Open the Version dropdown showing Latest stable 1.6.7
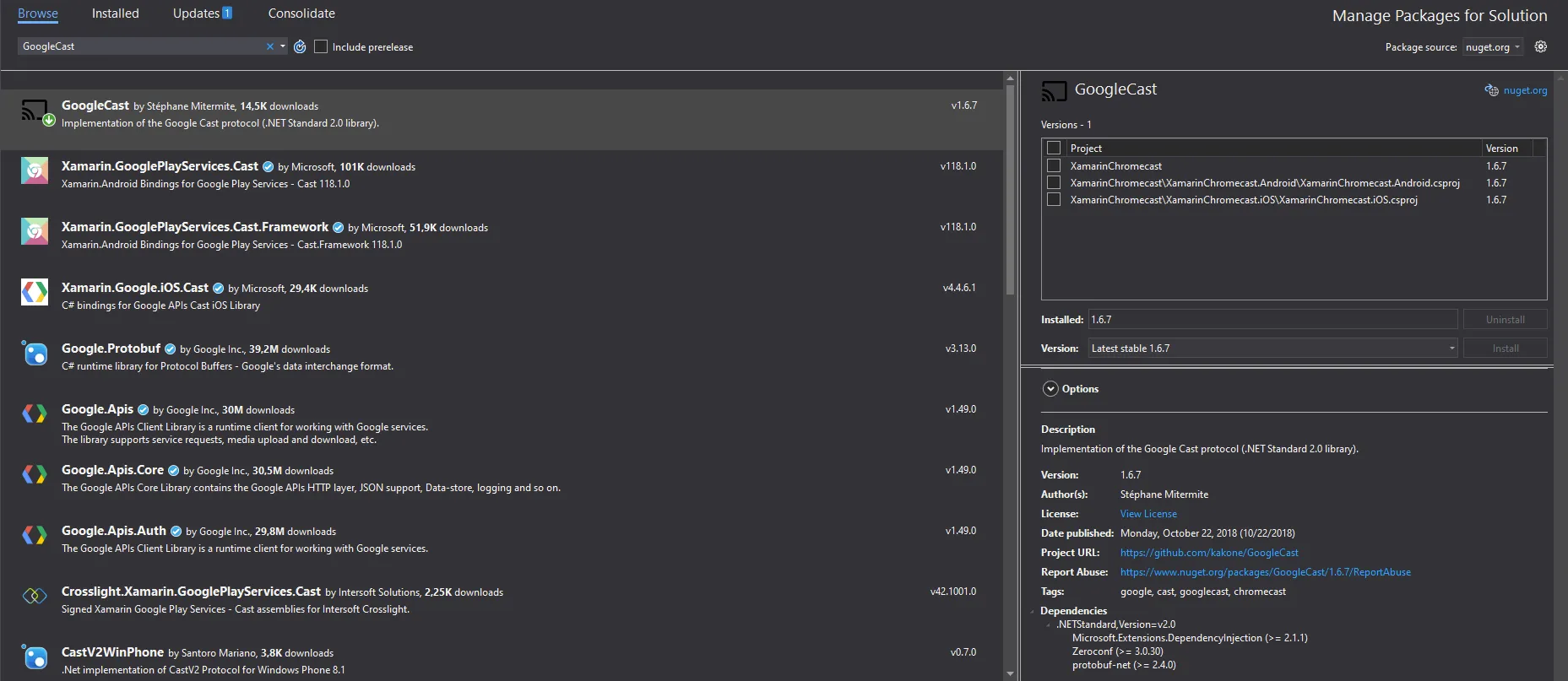 point(1273,348)
